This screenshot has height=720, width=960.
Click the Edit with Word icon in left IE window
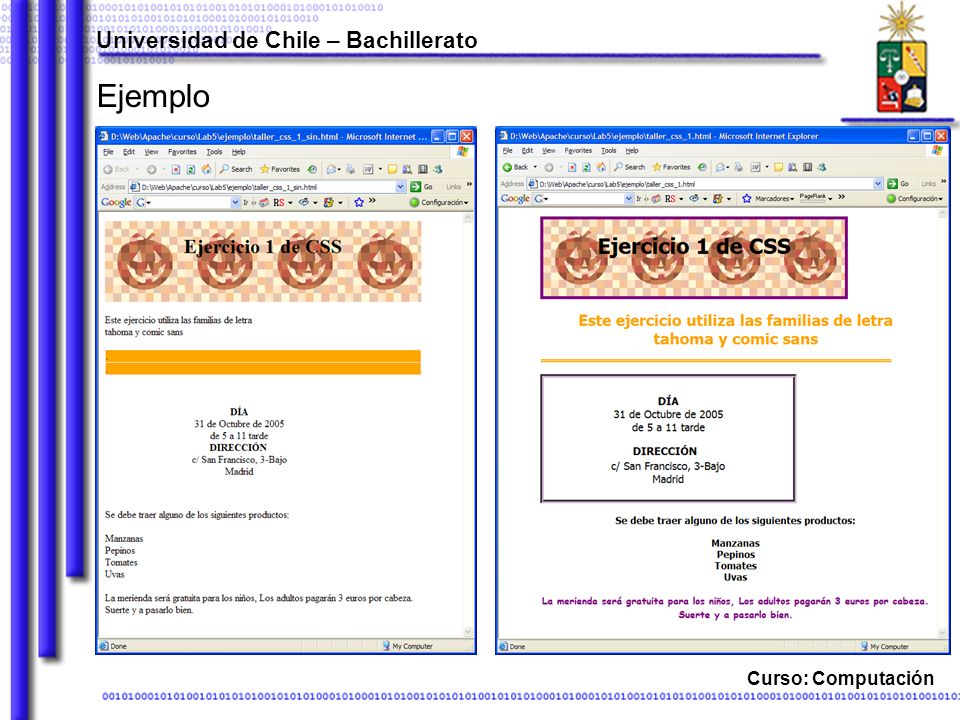[368, 170]
